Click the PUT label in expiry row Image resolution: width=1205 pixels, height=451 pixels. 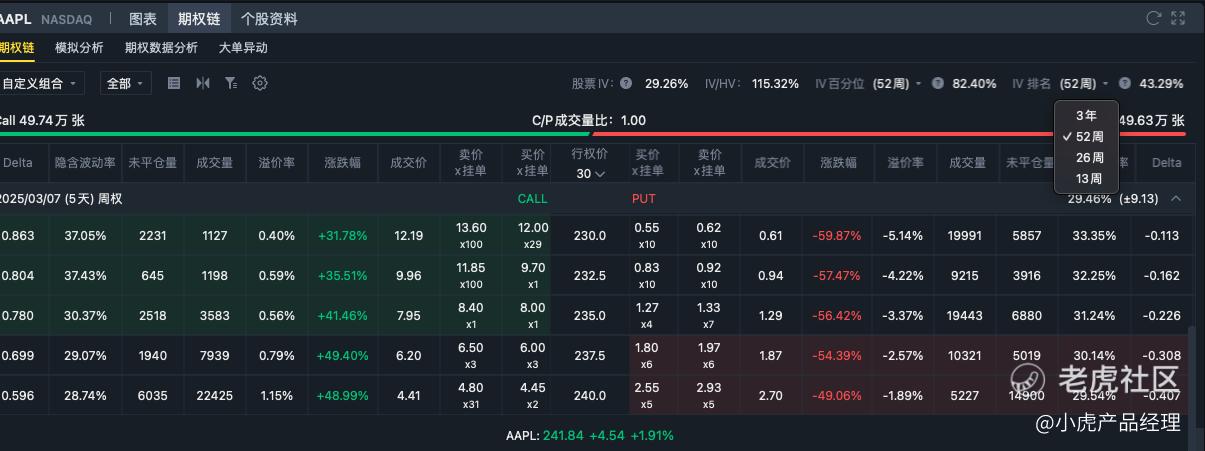[x=644, y=198]
